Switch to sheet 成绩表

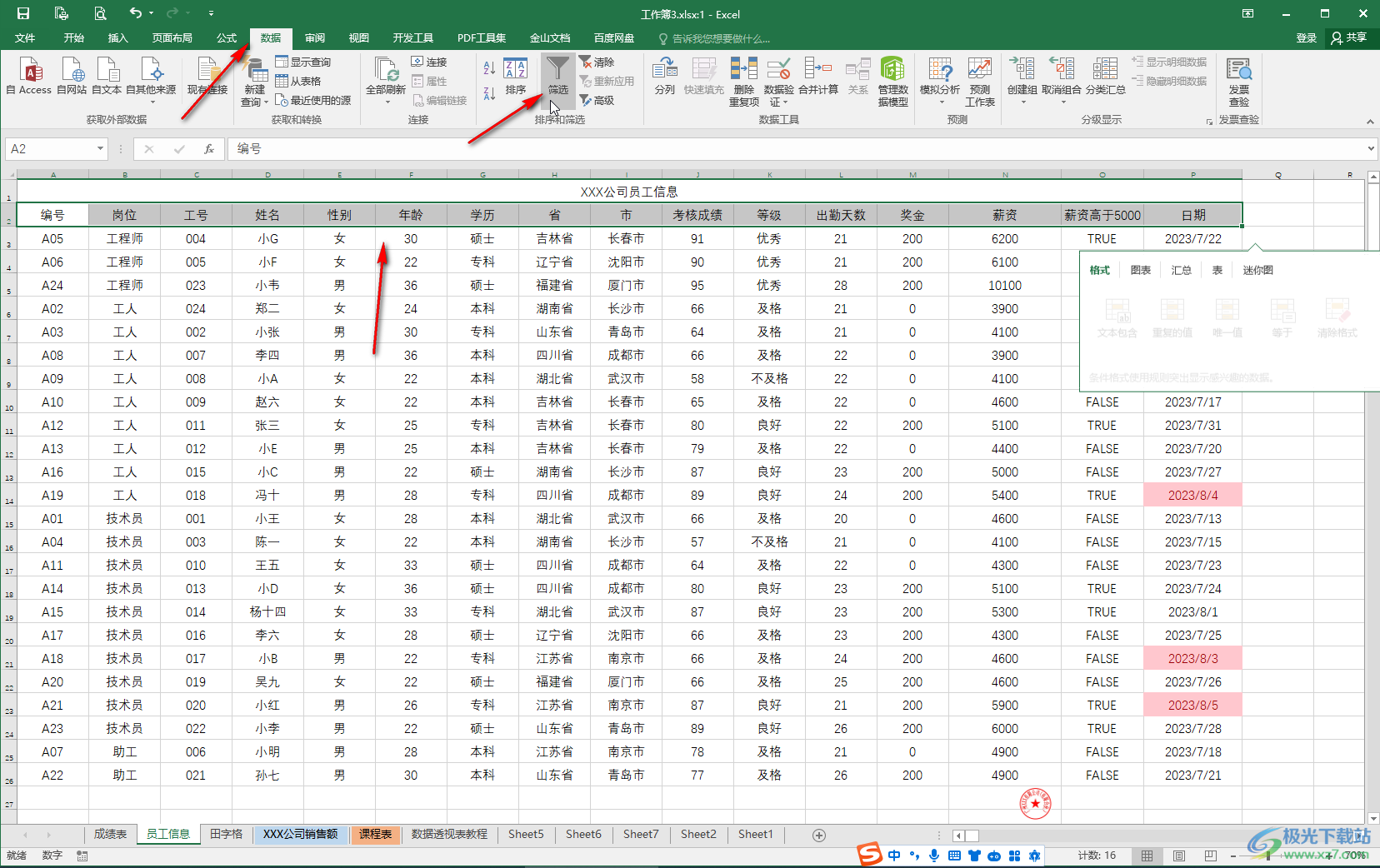point(110,834)
